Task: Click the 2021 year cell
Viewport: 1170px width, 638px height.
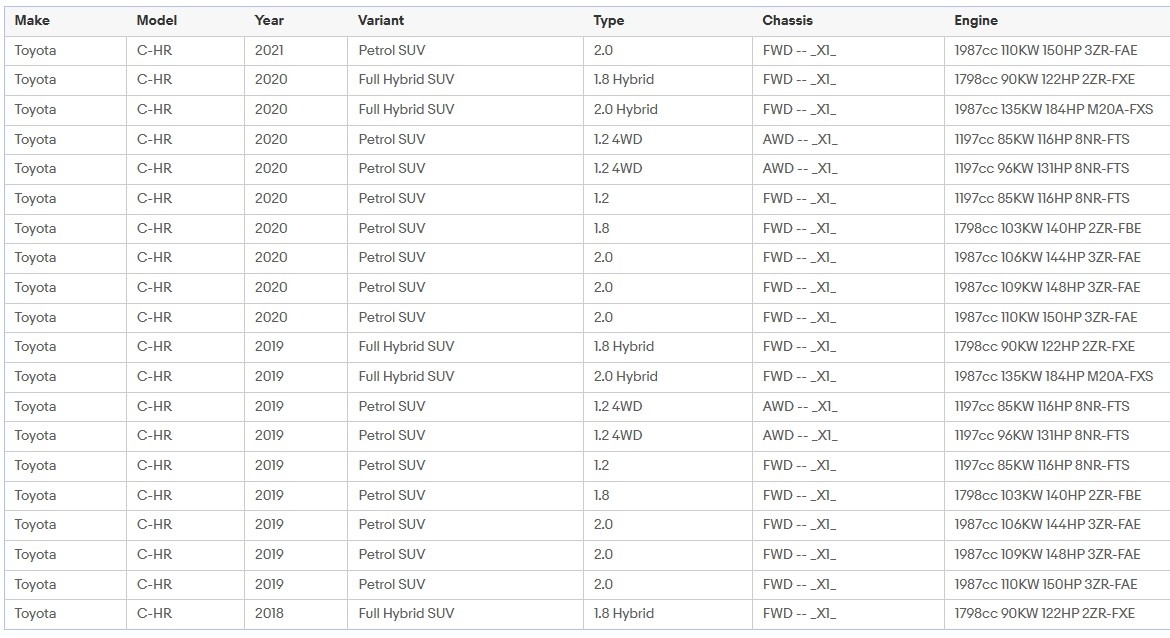Action: click(x=271, y=50)
